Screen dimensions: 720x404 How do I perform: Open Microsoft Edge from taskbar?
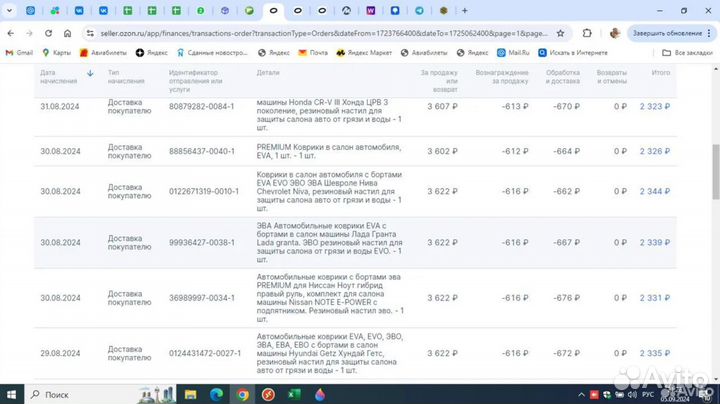(216, 394)
